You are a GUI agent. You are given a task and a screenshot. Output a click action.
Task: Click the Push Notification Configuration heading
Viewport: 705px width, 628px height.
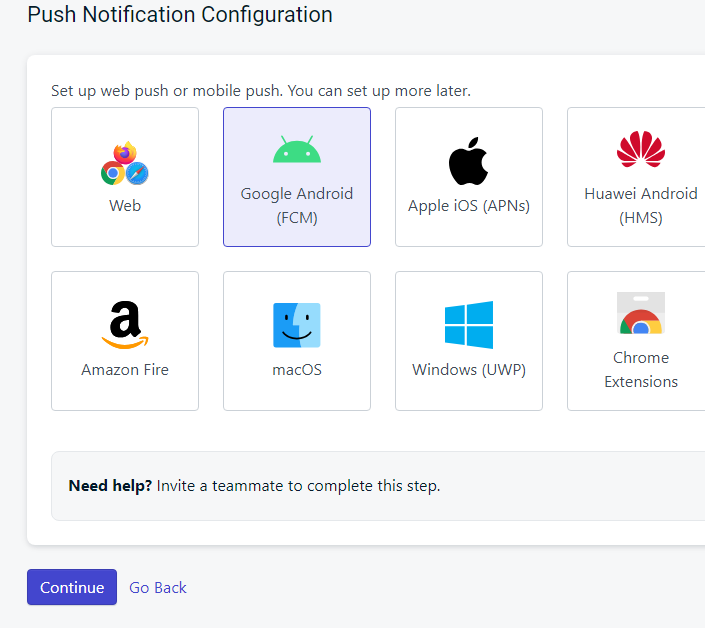[180, 14]
